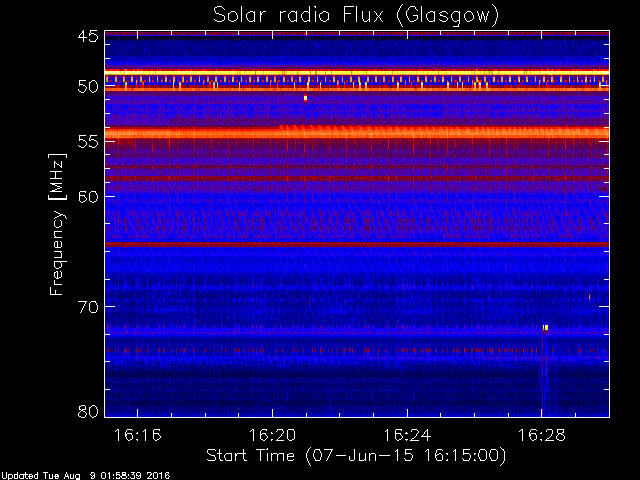
Task: Click the 70 MHz tick label
Action: (87, 306)
